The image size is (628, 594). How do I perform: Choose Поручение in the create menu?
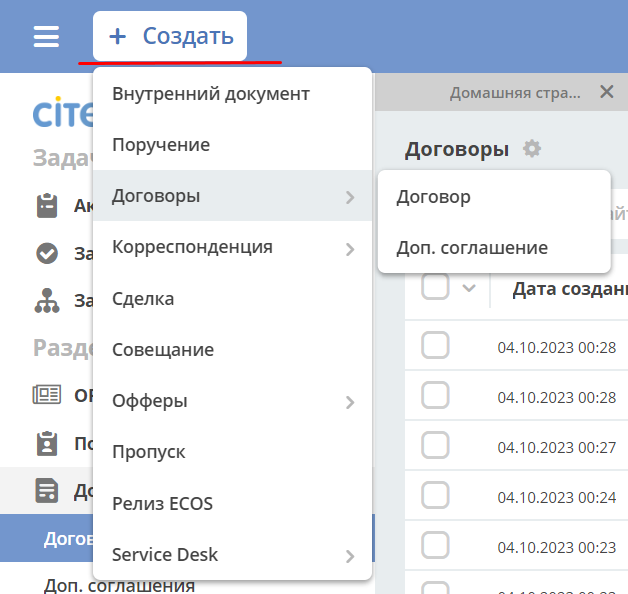pyautogui.click(x=232, y=145)
